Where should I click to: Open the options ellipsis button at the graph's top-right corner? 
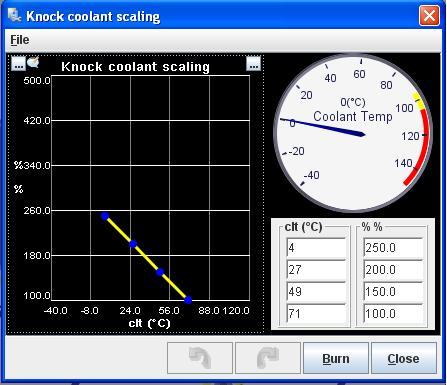253,63
